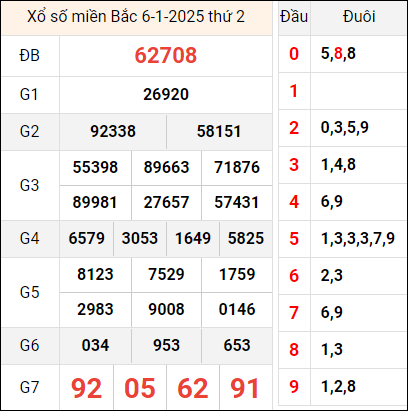Select the red G7 number 05
This screenshot has width=408, height=411.
click(140, 388)
